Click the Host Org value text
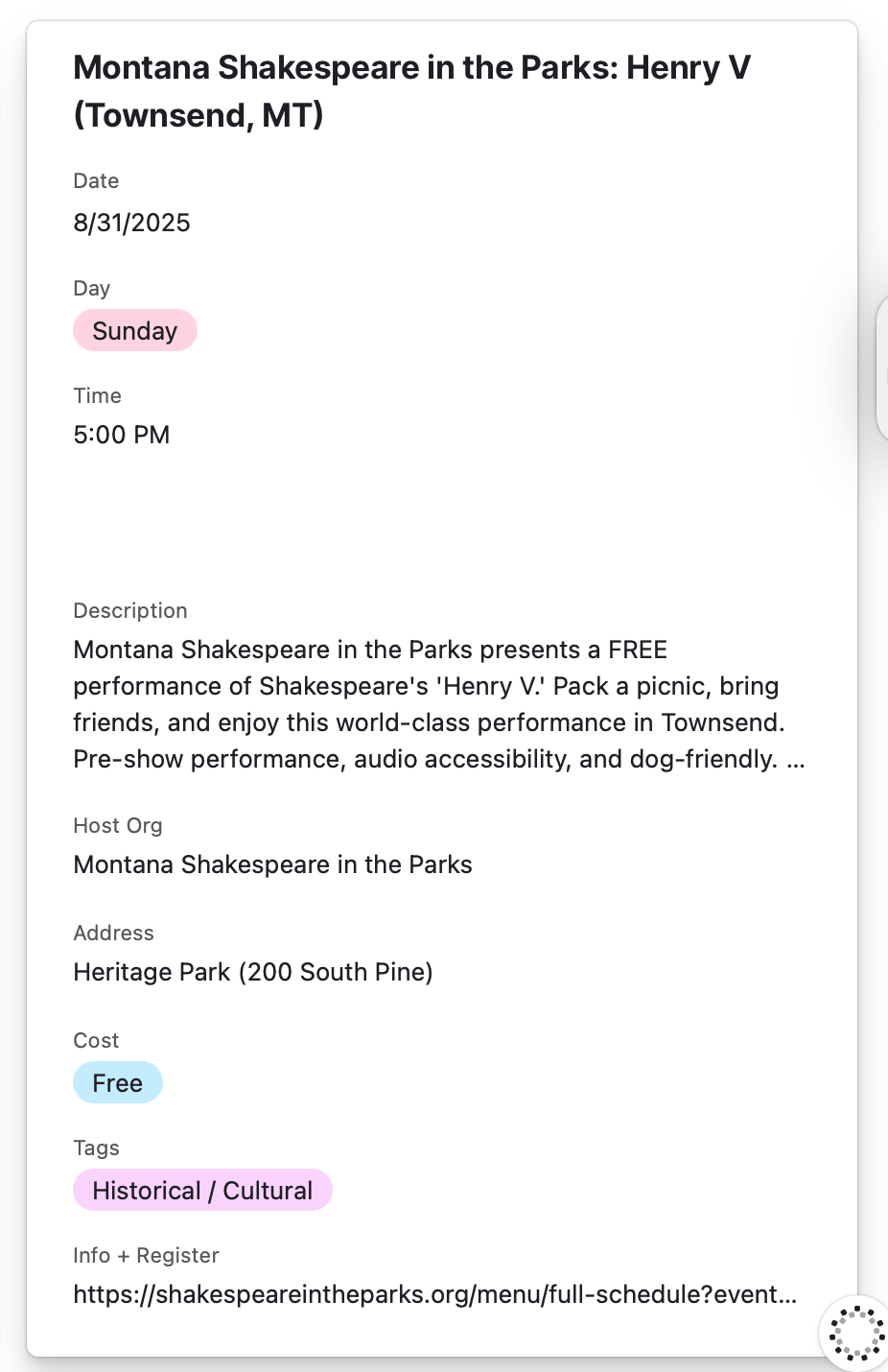 pos(273,864)
